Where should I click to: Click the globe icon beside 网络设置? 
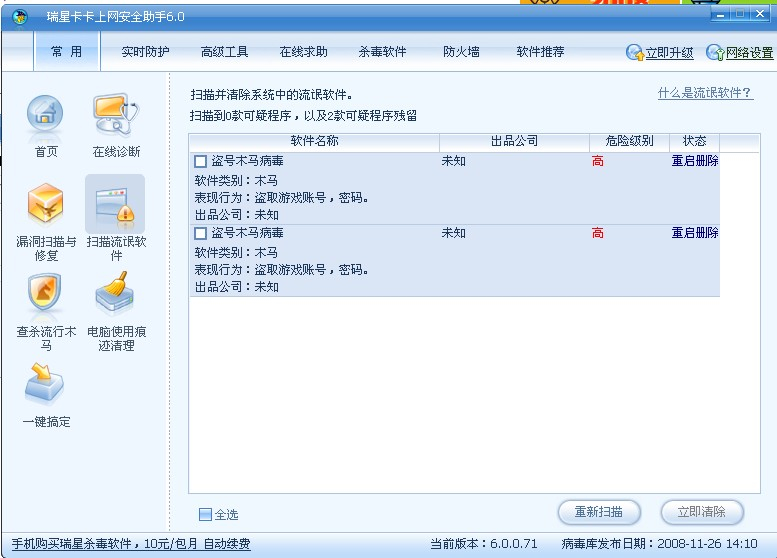pyautogui.click(x=715, y=52)
